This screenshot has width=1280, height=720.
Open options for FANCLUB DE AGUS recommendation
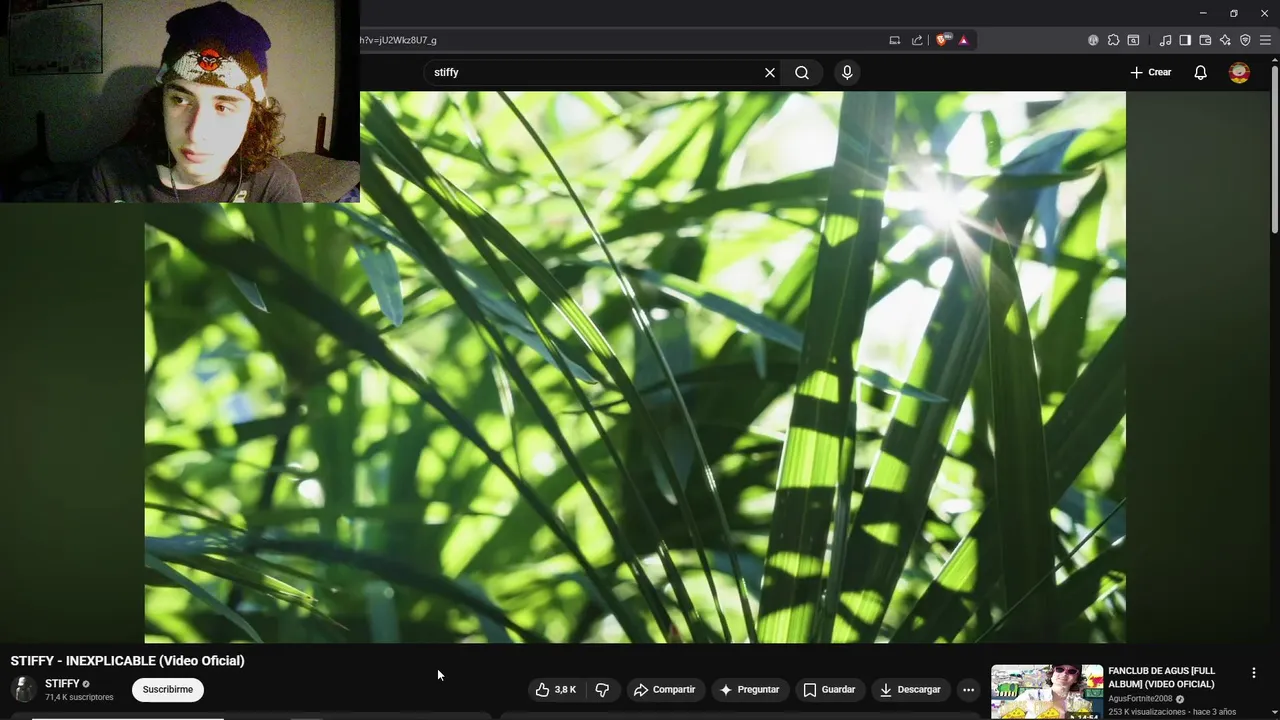[1253, 673]
